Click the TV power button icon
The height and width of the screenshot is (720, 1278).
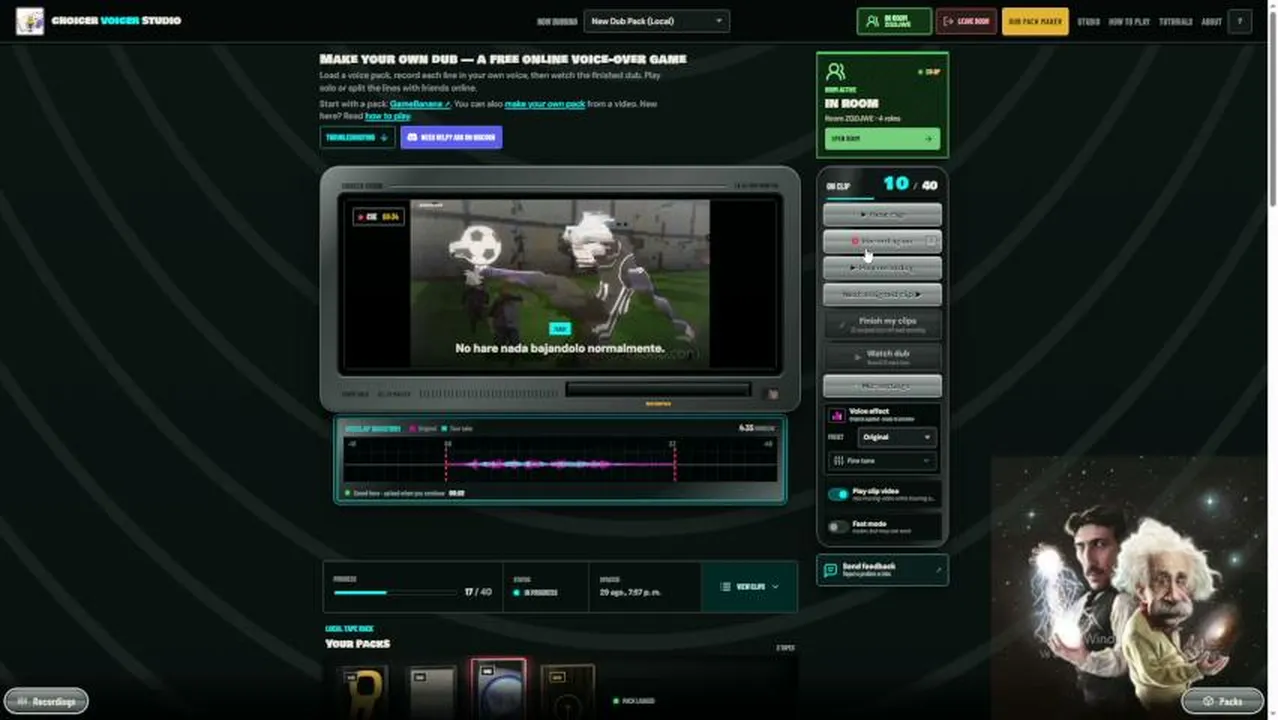point(772,394)
